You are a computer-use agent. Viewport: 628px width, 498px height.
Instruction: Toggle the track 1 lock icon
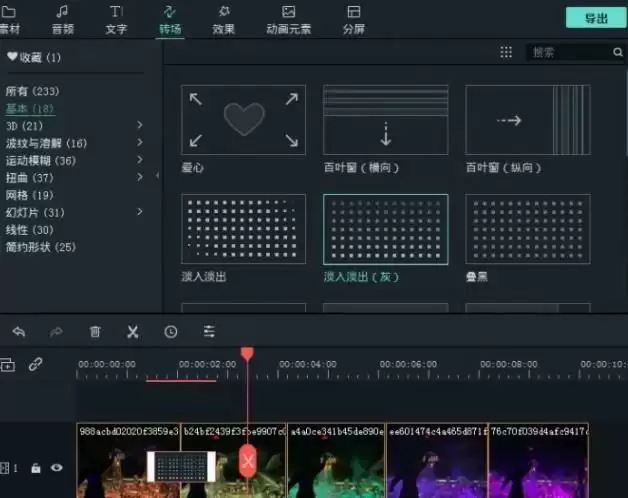coord(35,467)
